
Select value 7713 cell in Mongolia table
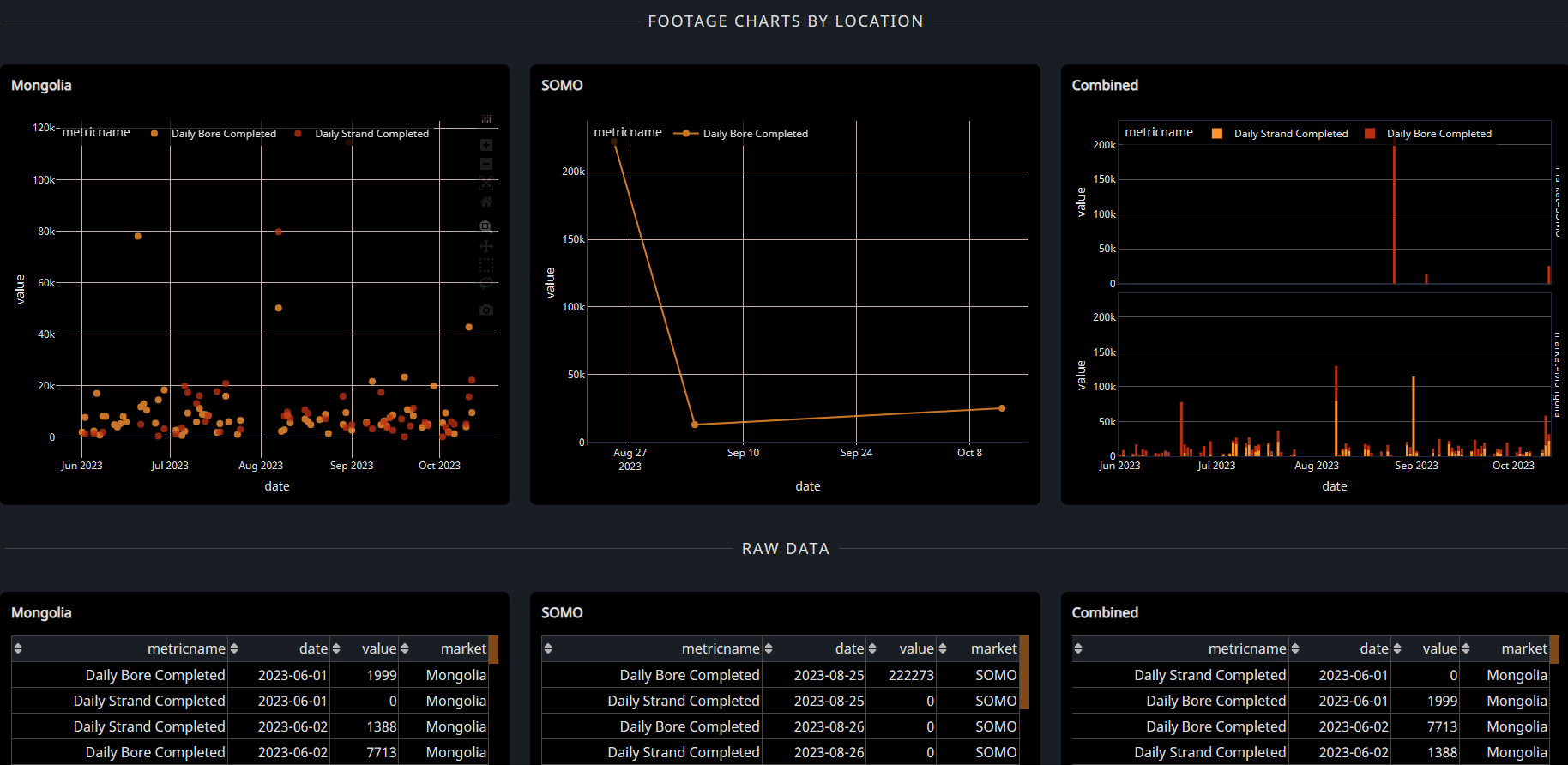365,752
